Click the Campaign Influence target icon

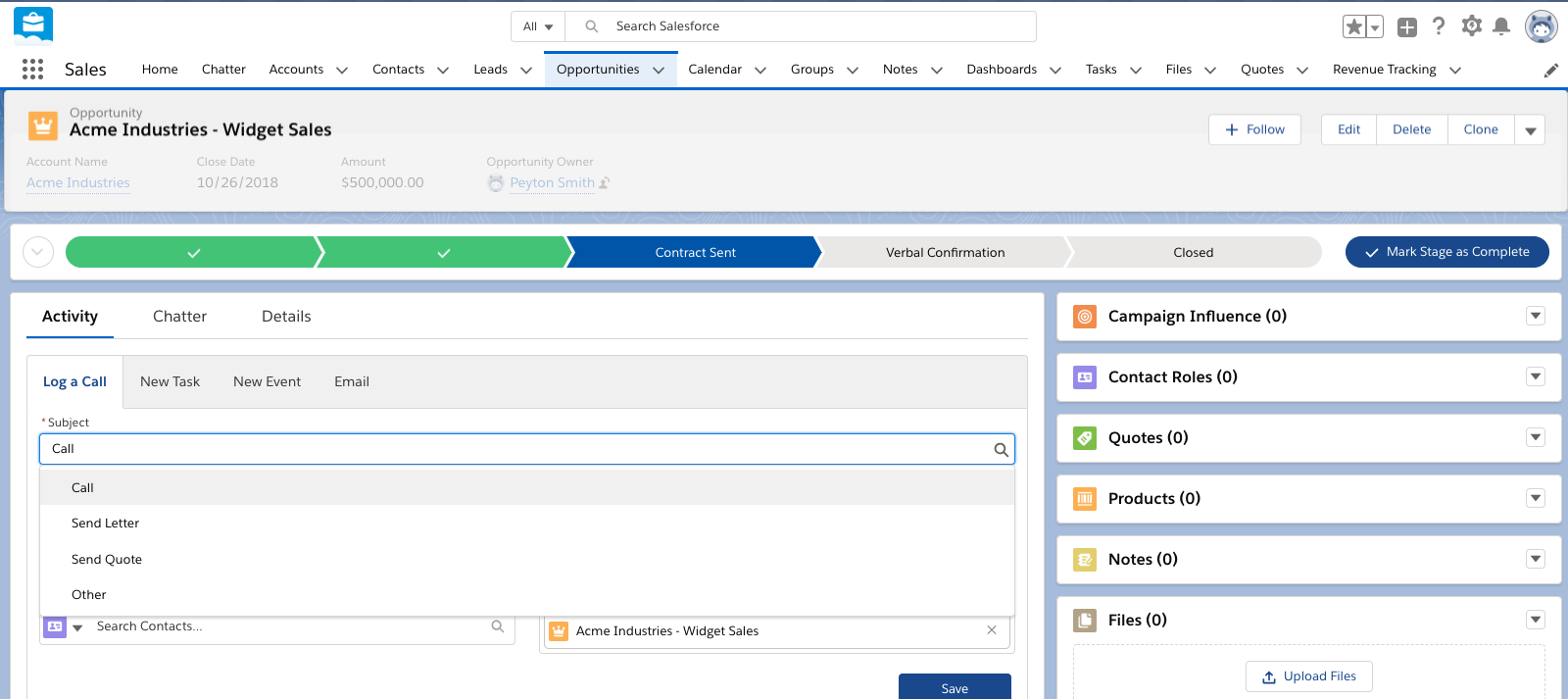(x=1085, y=317)
